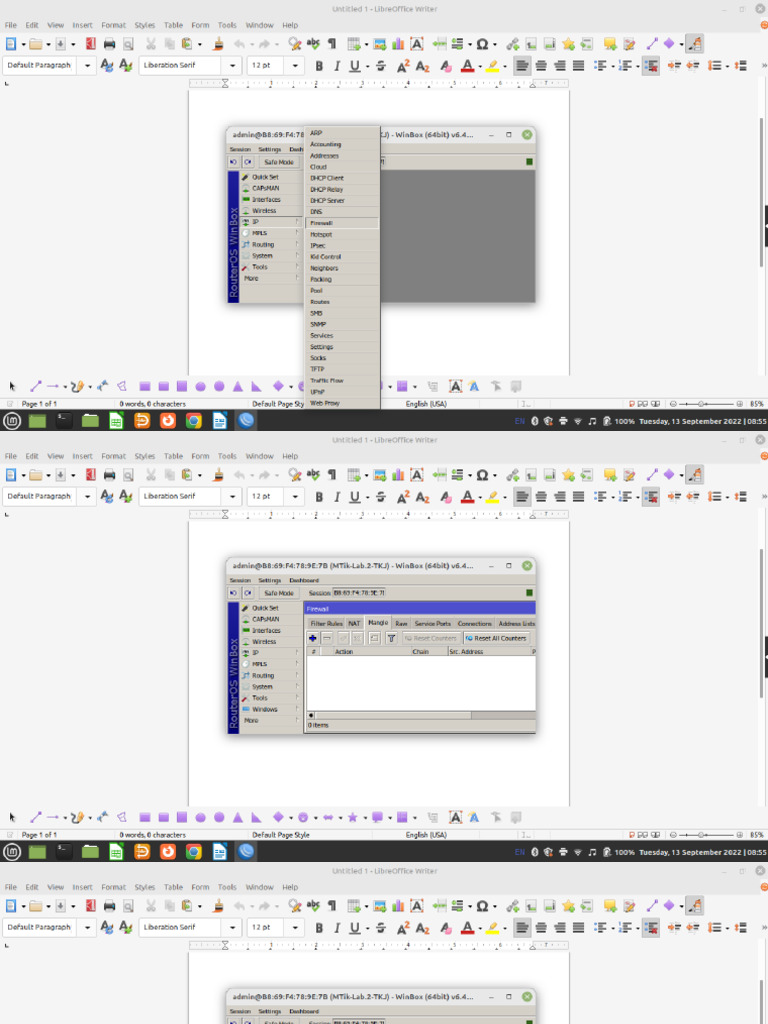Toggle Italic in the Writer window with IP submenu
This screenshot has width=768, height=1024.
pos(336,66)
